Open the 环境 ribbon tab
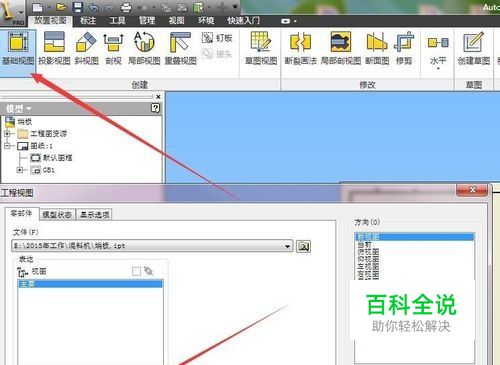The image size is (500, 365). [206, 21]
